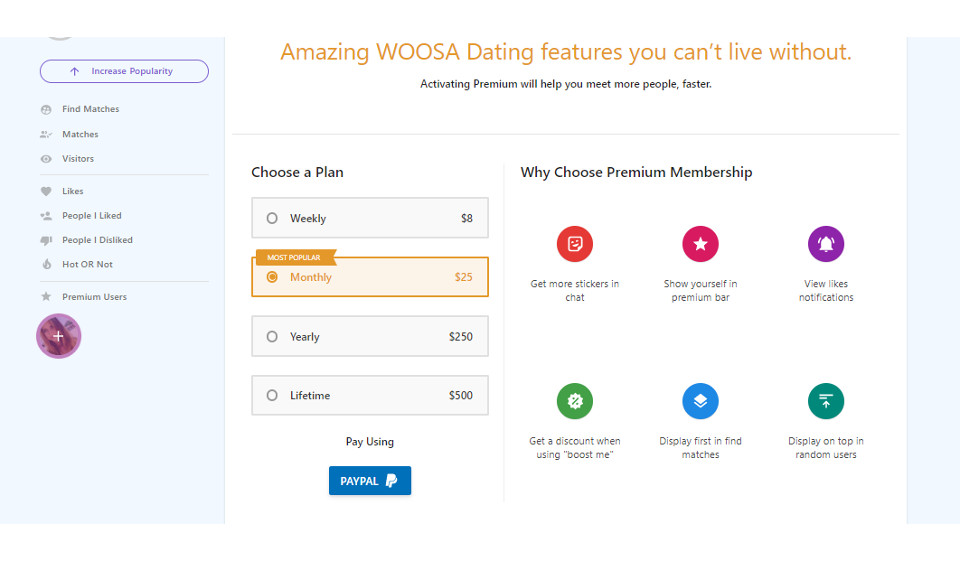960x561 pixels.
Task: Pick the Lifetime plan radio button
Action: 272,396
